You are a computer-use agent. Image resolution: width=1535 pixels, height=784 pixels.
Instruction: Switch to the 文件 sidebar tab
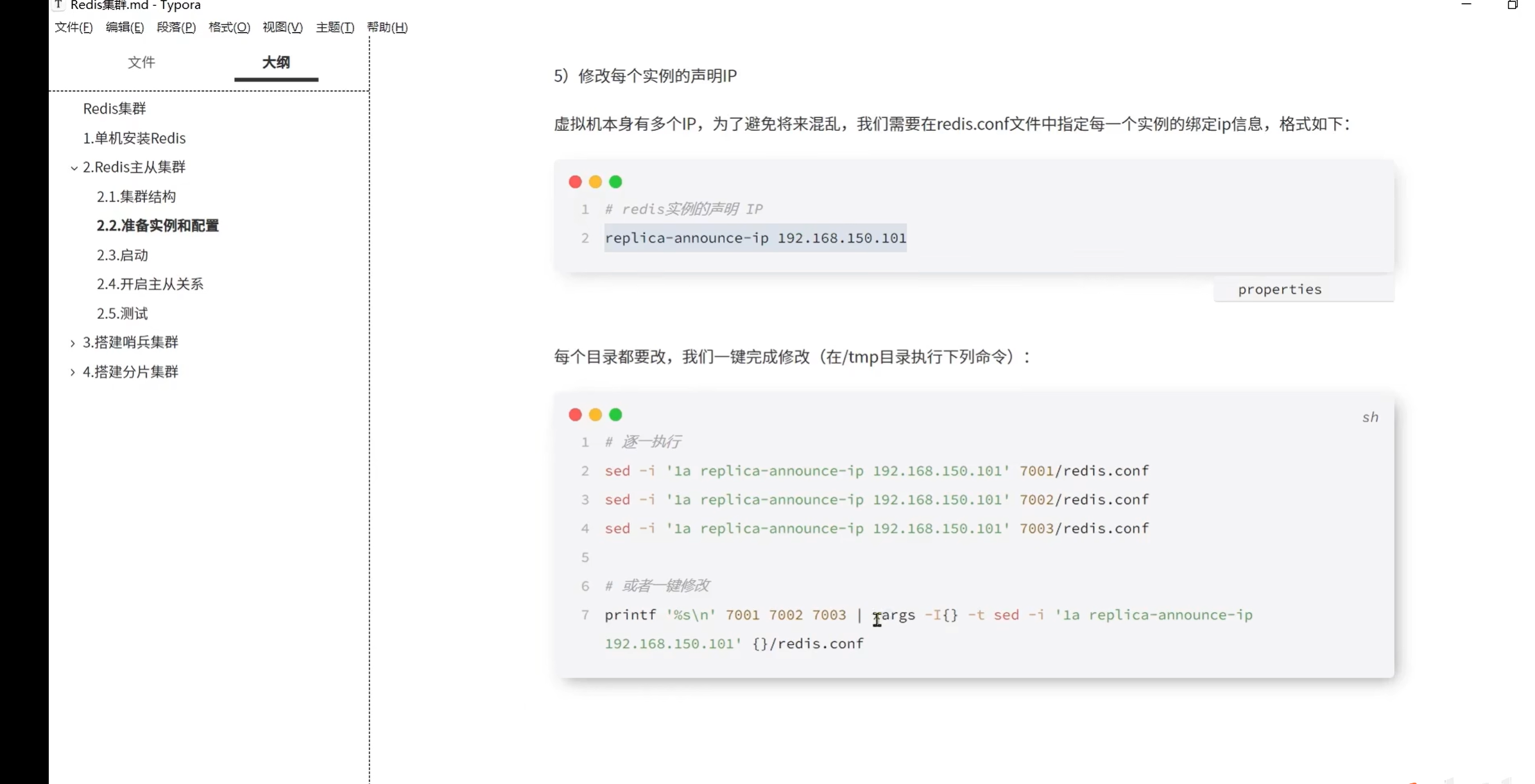(141, 62)
